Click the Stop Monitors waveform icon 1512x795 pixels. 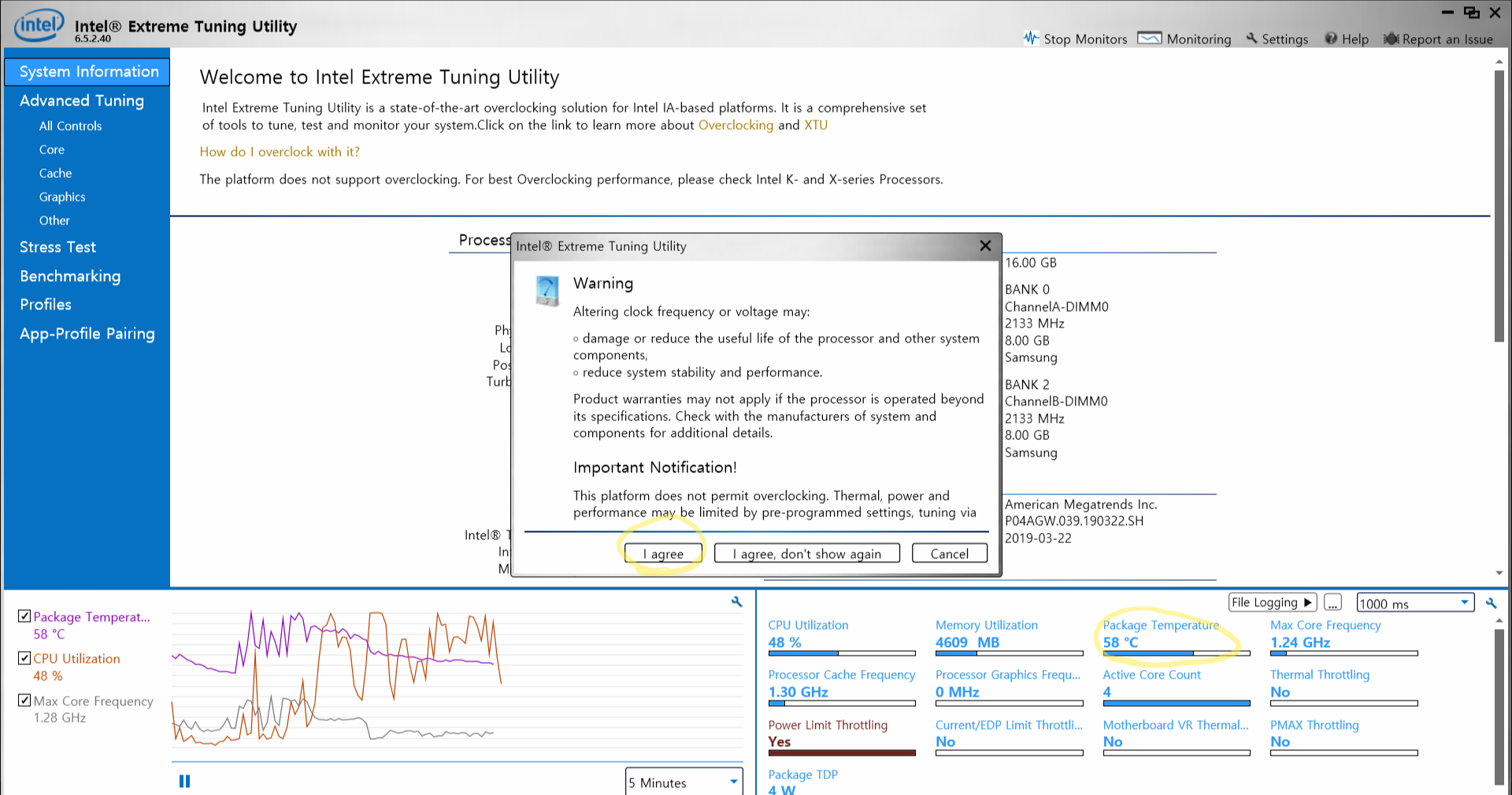tap(1031, 38)
